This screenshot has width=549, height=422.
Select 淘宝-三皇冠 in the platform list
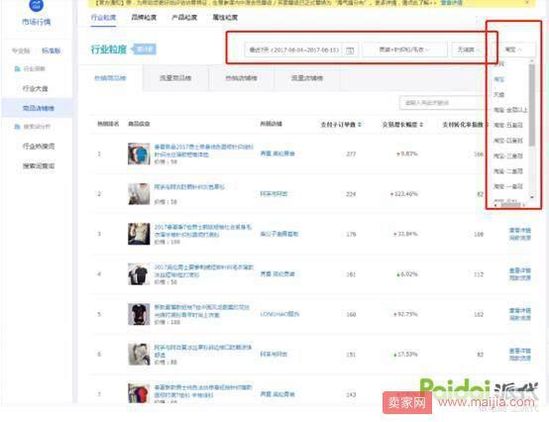[508, 156]
